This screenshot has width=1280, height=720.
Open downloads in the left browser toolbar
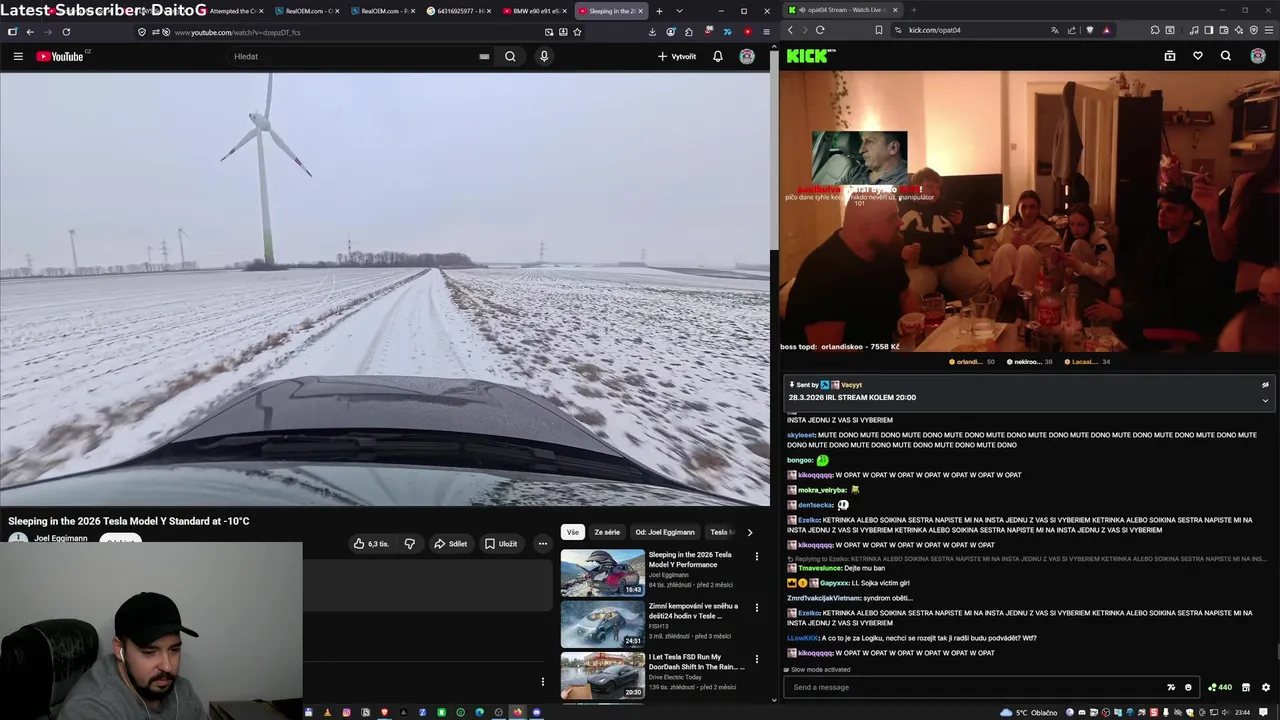click(x=652, y=32)
